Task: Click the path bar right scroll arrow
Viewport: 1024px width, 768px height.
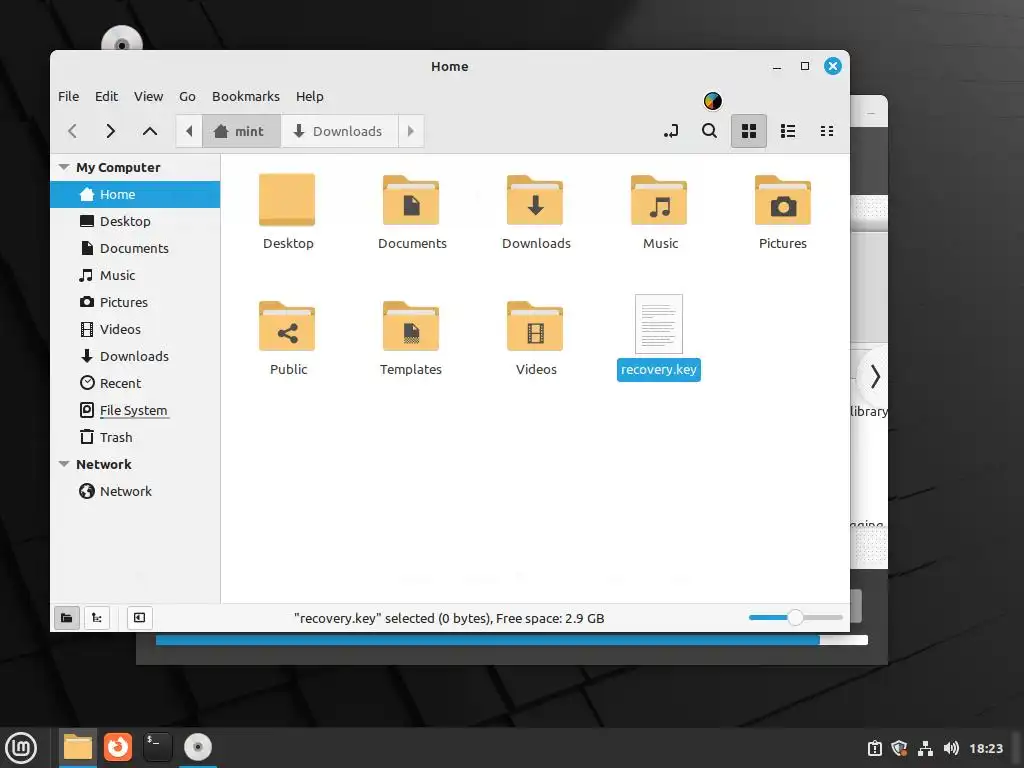Action: (x=411, y=131)
